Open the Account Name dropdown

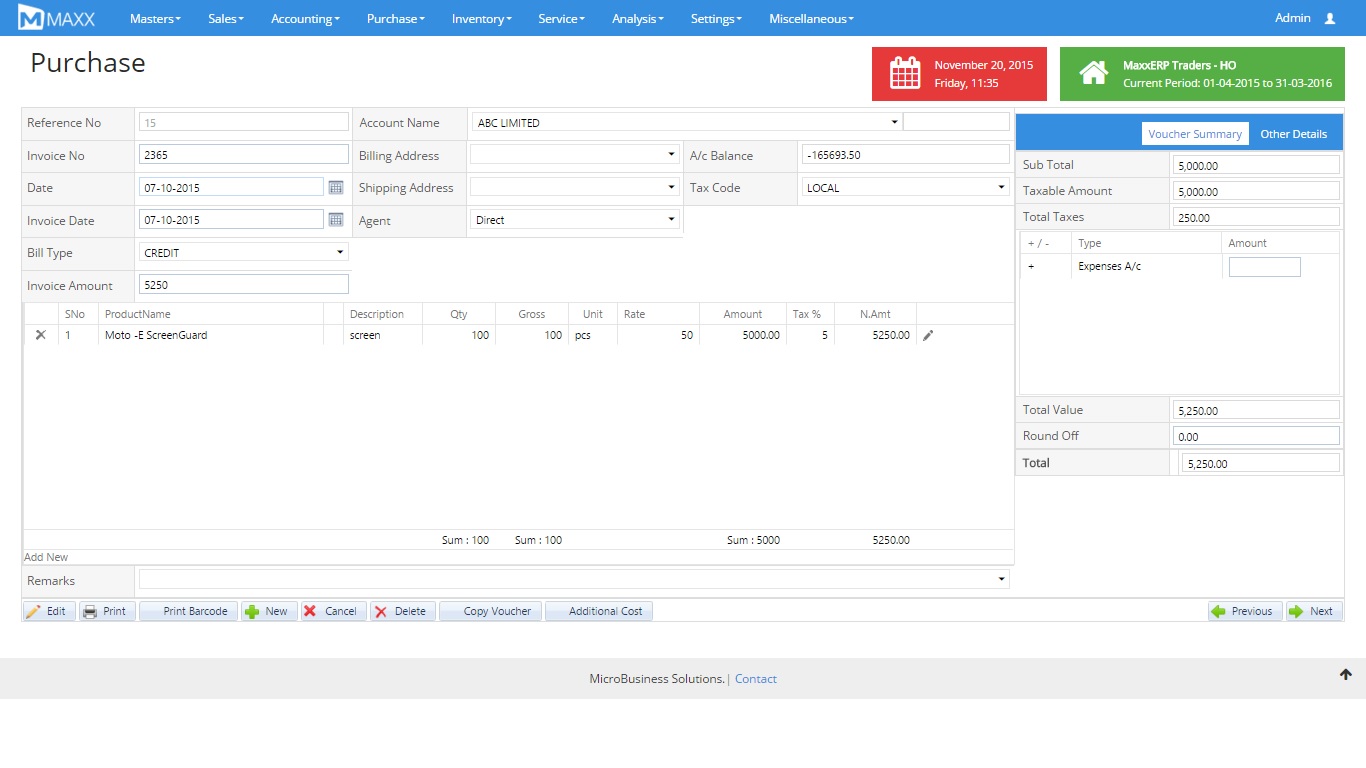click(686, 122)
